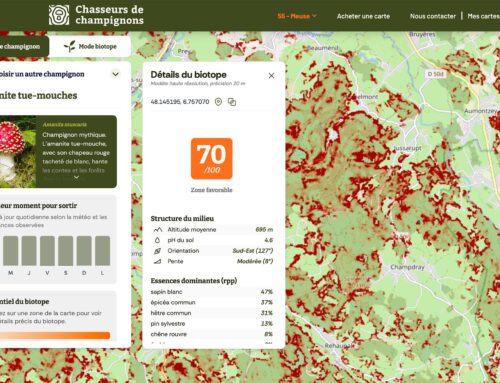Click the Chasseurs de champignons logo icon
The height and width of the screenshot is (383, 500).
pos(59,15)
